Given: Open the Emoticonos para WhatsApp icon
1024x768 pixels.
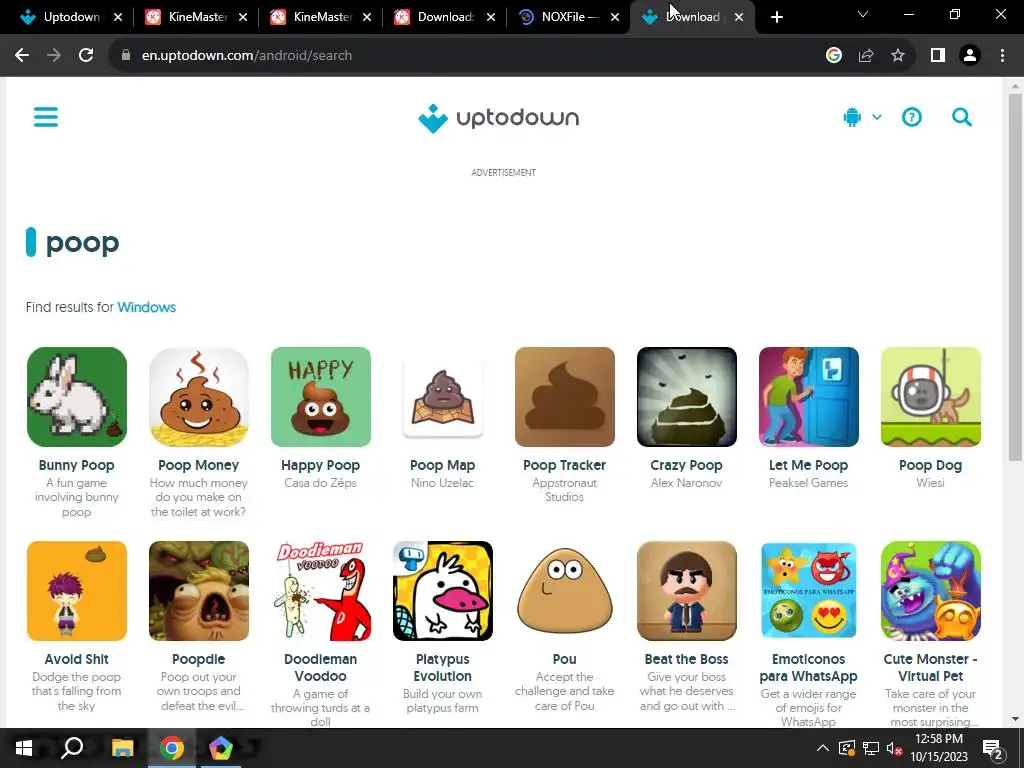Looking at the screenshot, I should (x=808, y=591).
